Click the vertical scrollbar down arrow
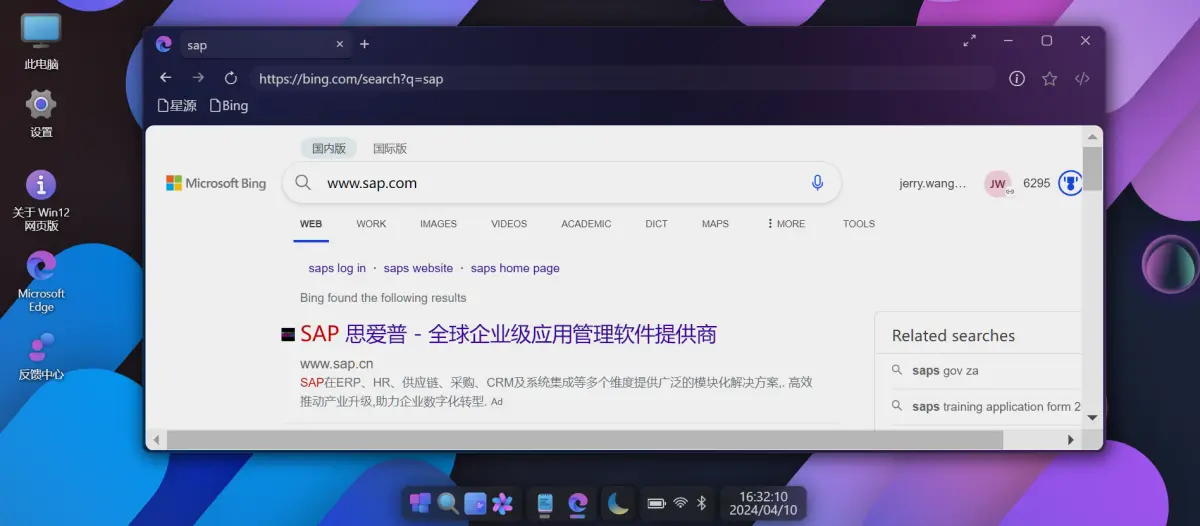This screenshot has width=1200, height=526. point(1092,418)
